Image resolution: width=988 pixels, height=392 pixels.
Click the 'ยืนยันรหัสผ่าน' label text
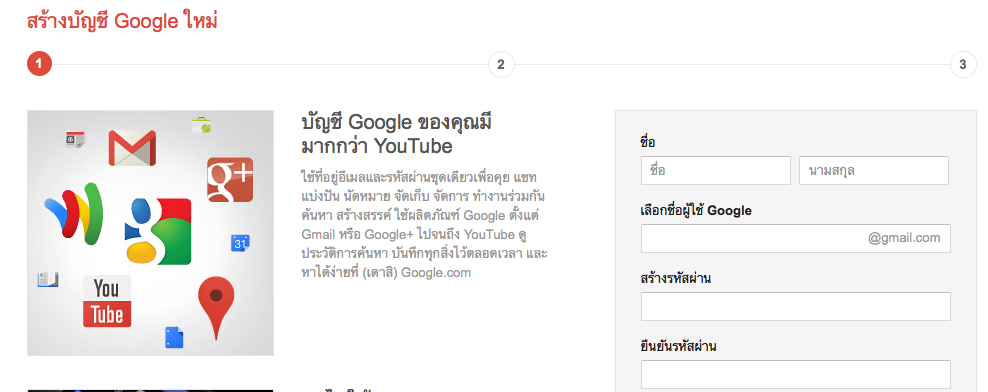[x=679, y=347]
